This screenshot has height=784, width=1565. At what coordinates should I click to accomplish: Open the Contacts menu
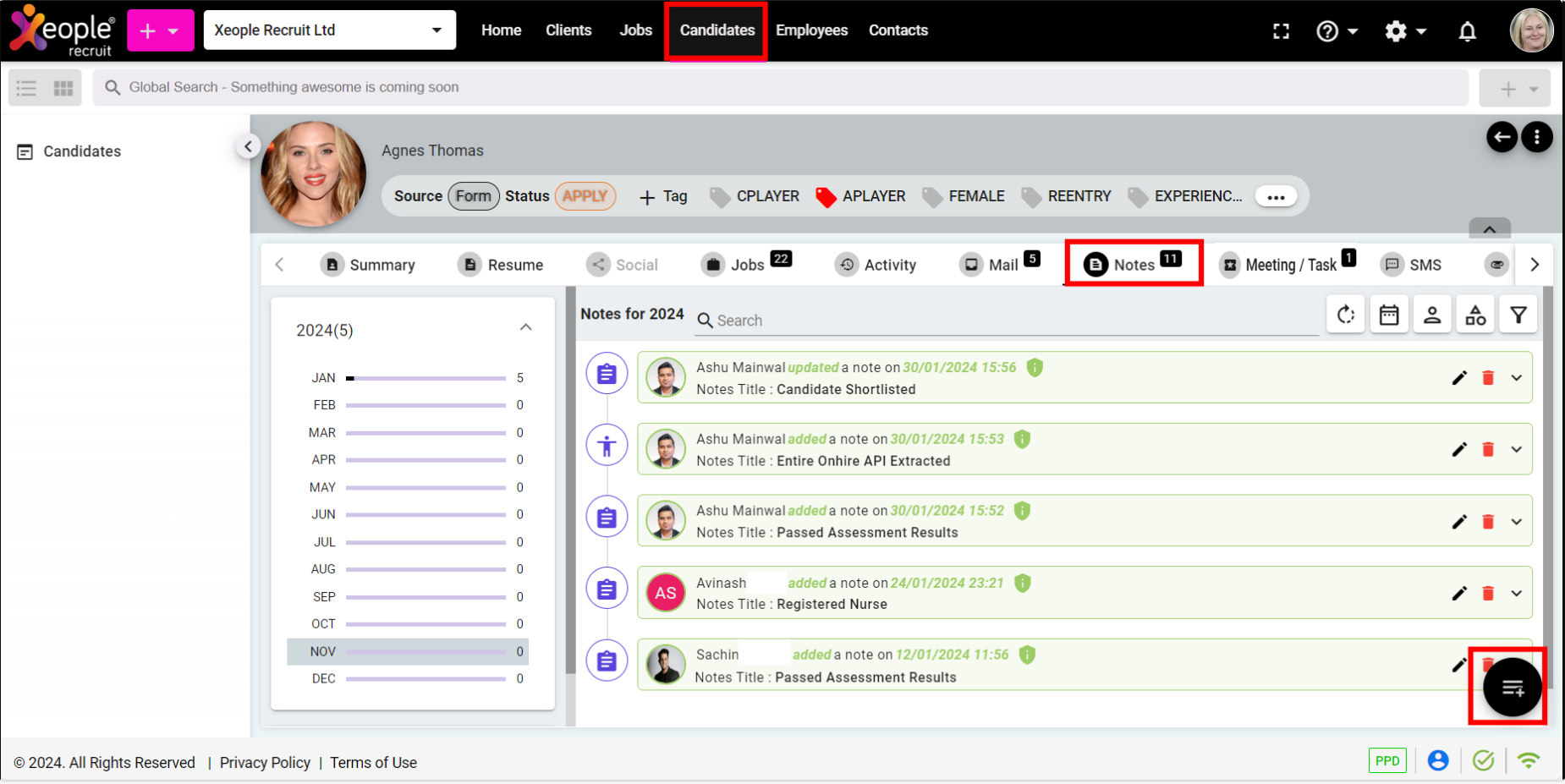pos(898,30)
